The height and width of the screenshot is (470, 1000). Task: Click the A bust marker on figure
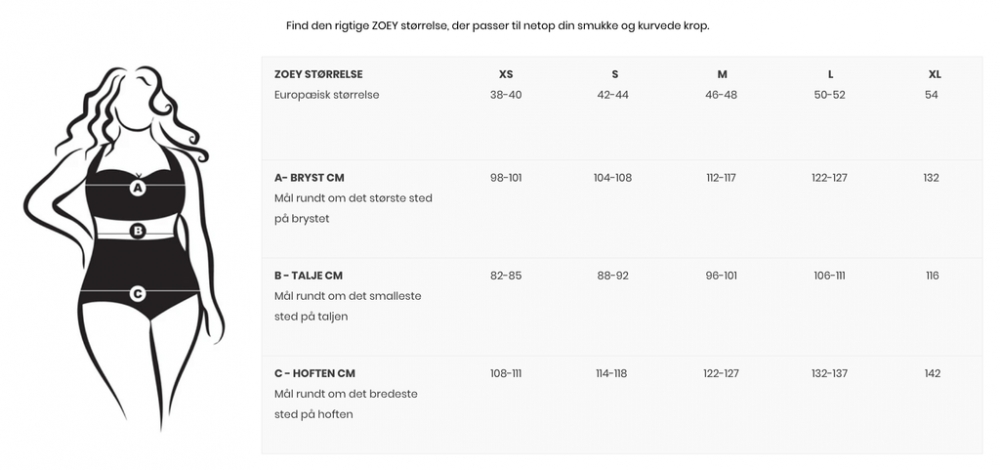coord(138,186)
